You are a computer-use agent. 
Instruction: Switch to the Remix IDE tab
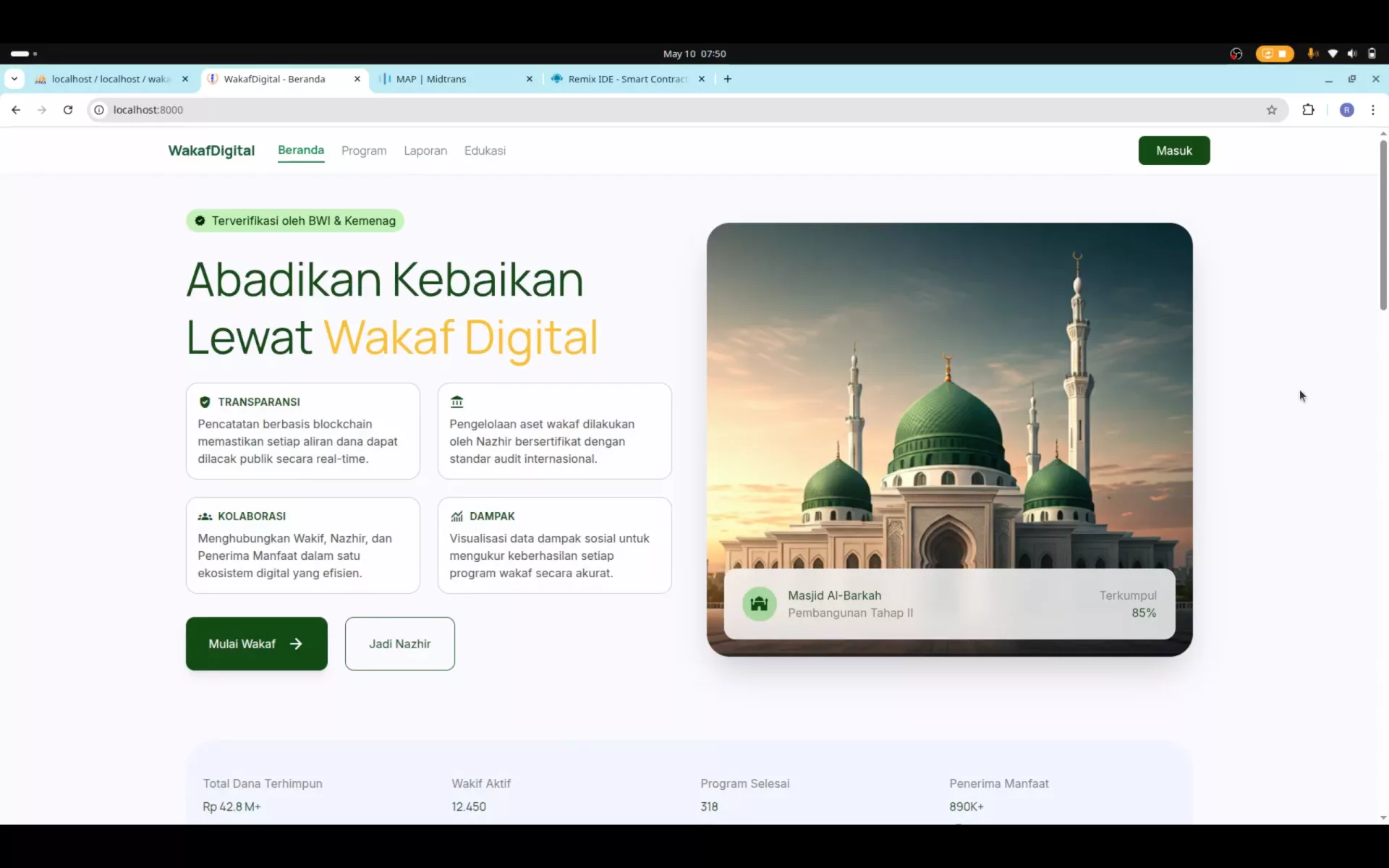coord(628,79)
